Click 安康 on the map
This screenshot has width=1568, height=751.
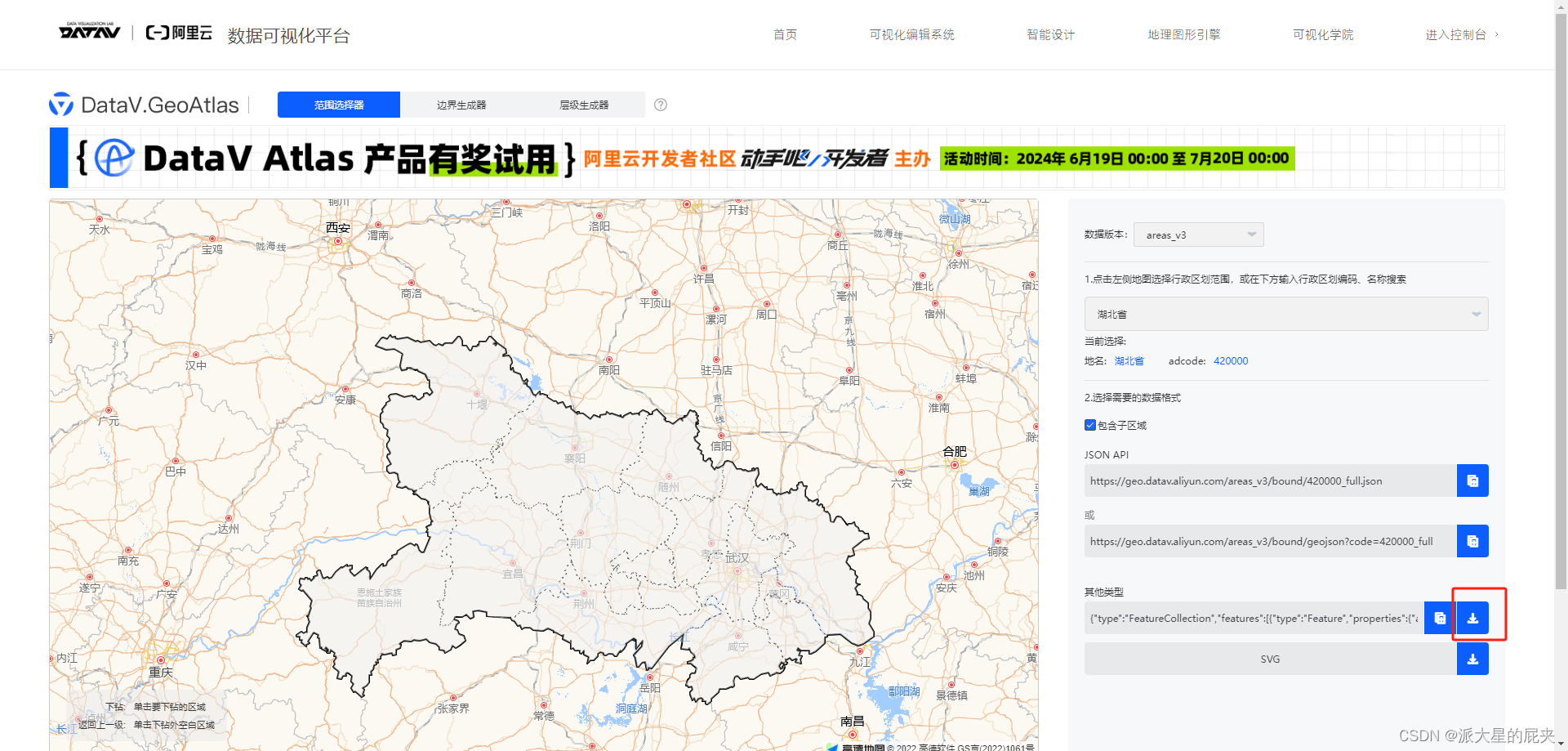point(345,400)
